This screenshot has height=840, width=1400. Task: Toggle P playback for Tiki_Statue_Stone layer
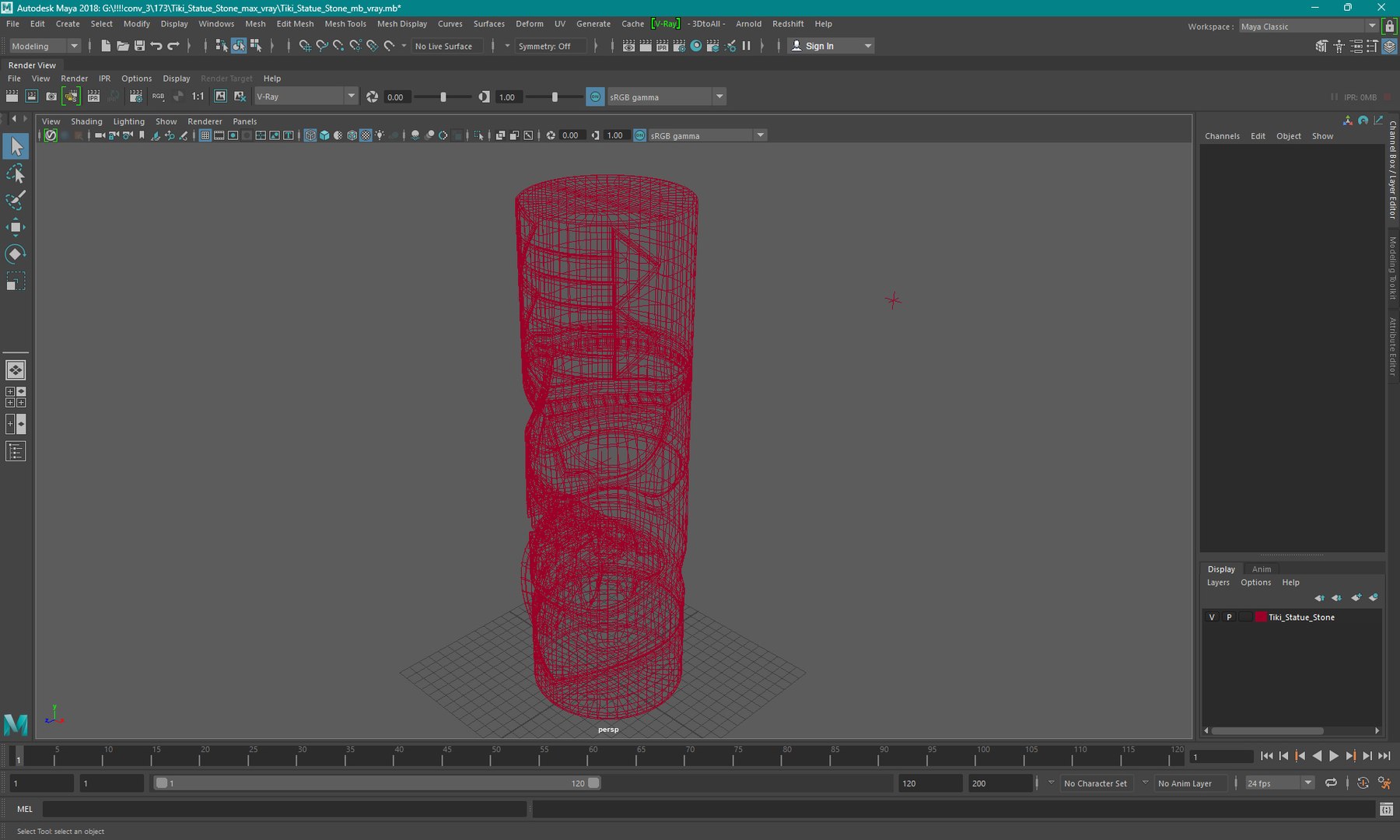(1229, 617)
